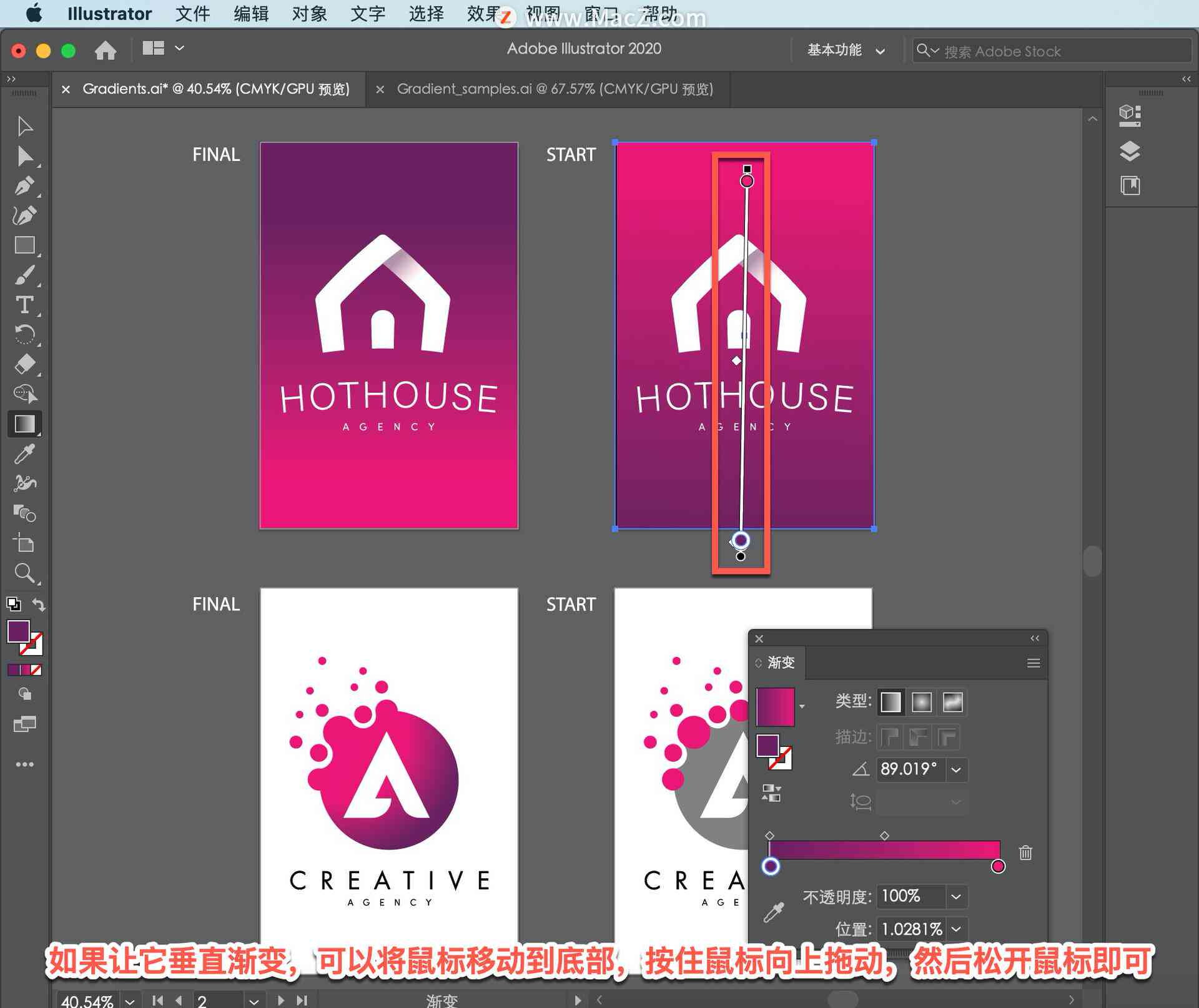The height and width of the screenshot is (1008, 1199).
Task: Click the gradient midpoint diamond above slider
Action: pyautogui.click(x=884, y=836)
